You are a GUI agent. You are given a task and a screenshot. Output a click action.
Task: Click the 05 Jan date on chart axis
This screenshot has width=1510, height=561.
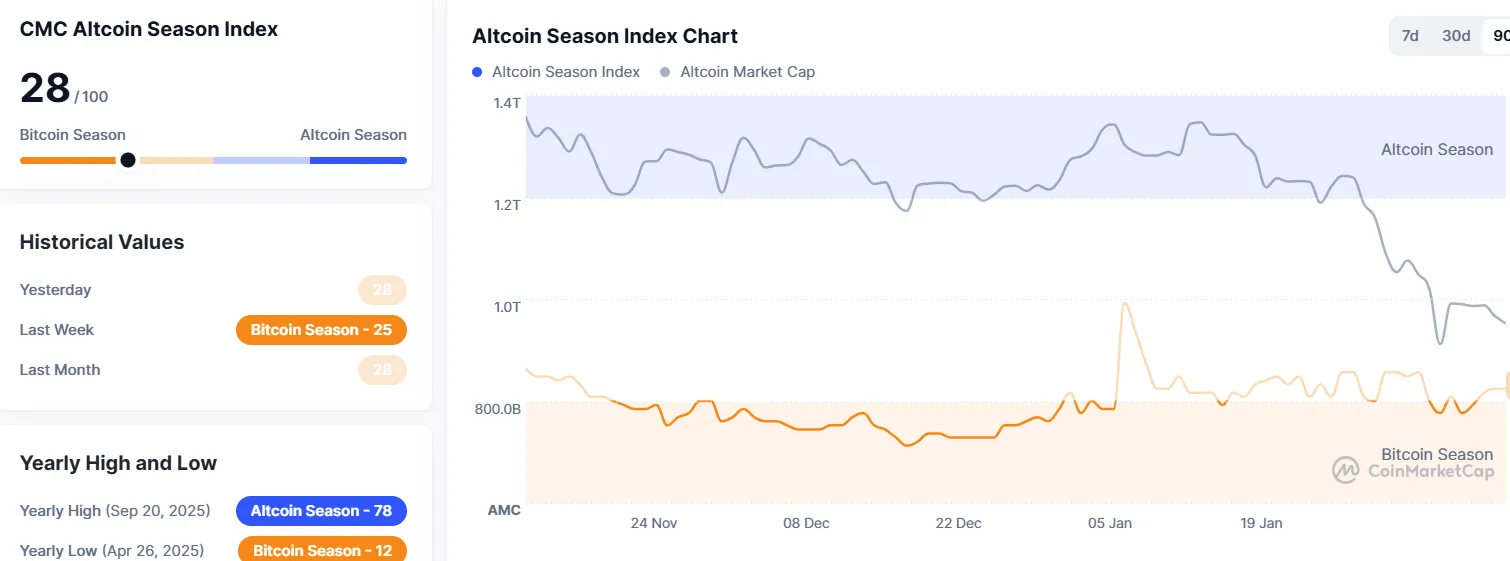click(1110, 523)
